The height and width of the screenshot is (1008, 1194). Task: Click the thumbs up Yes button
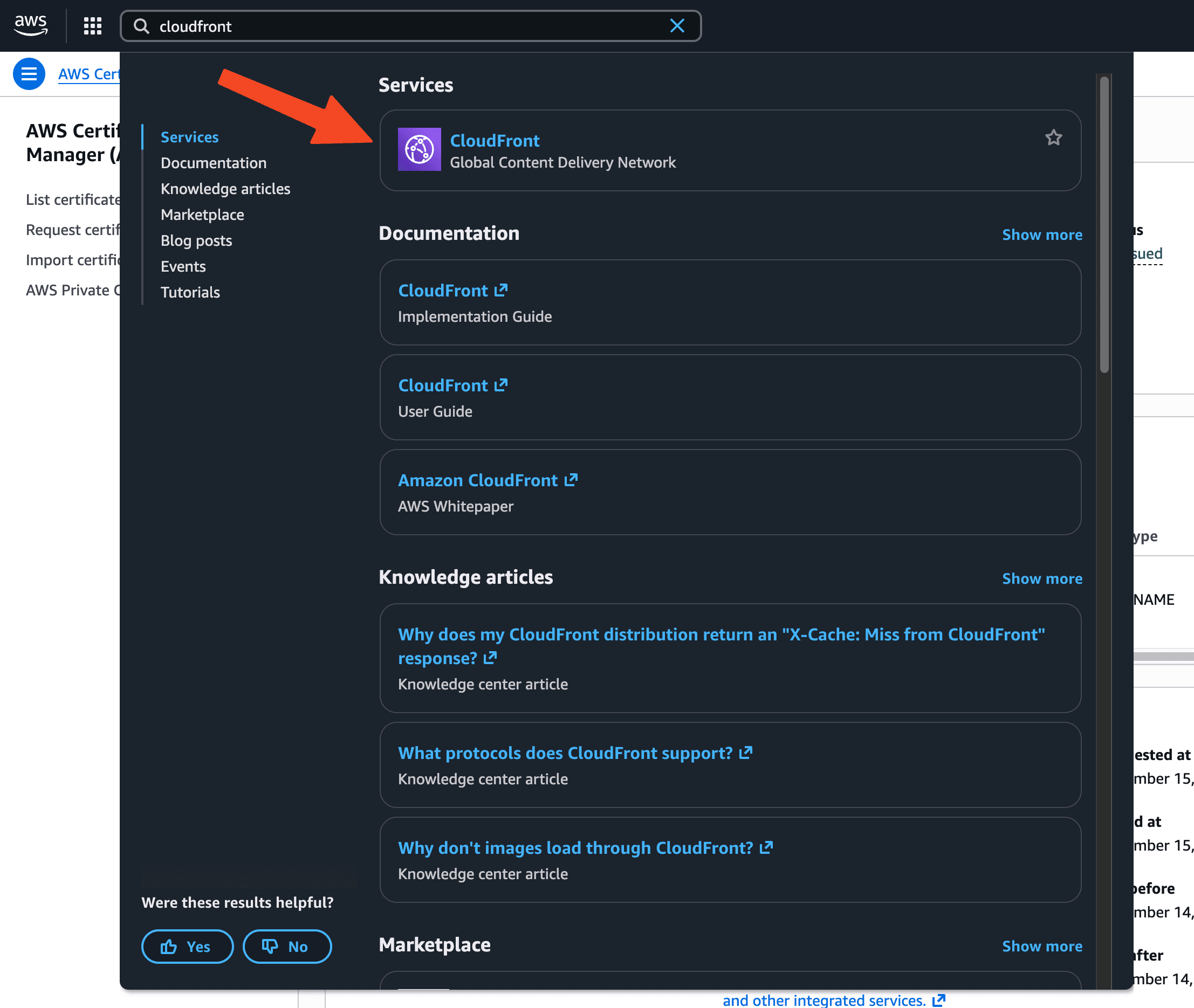click(x=187, y=947)
